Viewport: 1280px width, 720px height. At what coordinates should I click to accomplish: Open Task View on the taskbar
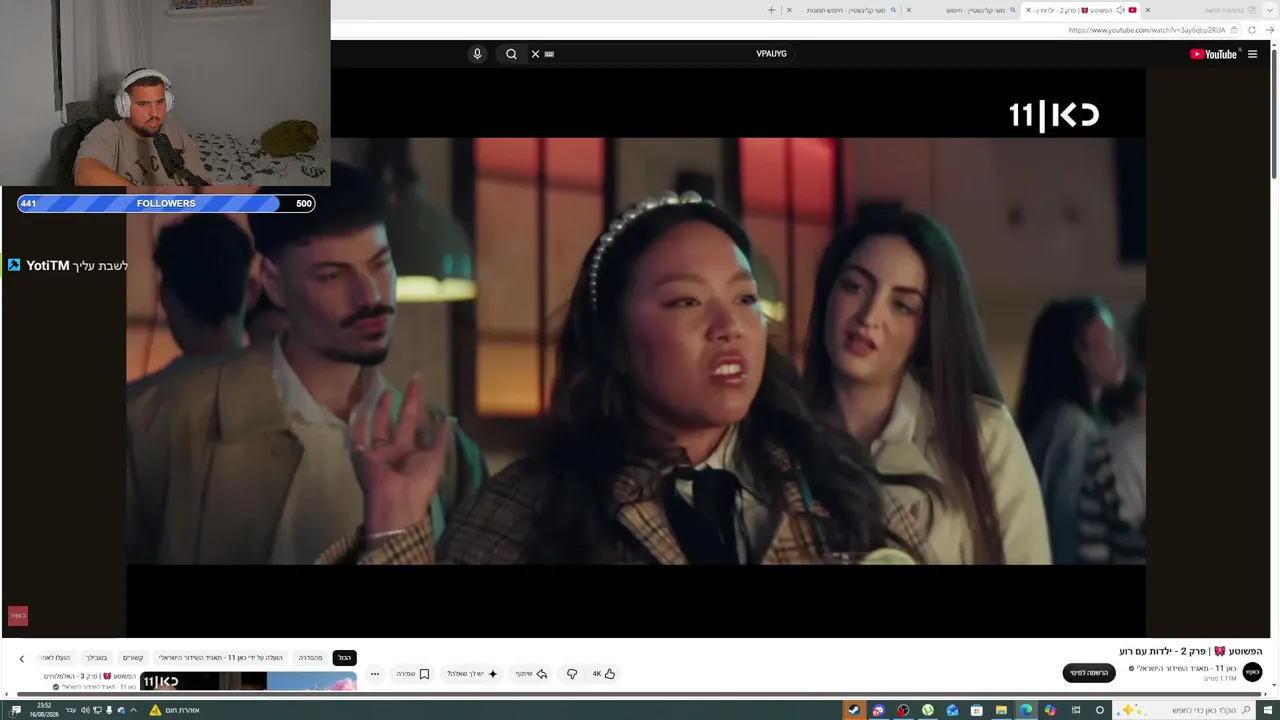click(x=1076, y=710)
